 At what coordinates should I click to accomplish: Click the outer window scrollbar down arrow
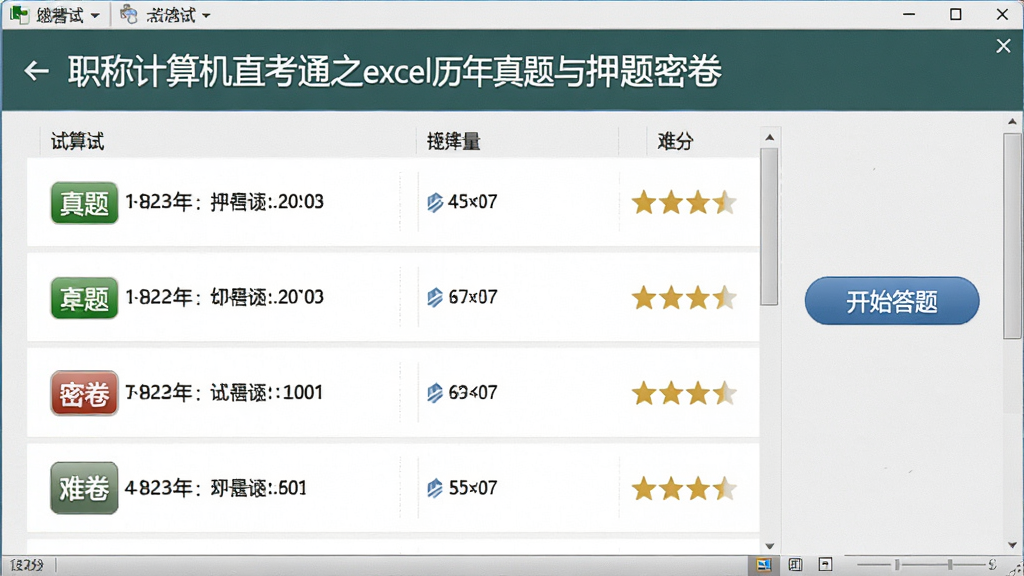(x=1012, y=545)
